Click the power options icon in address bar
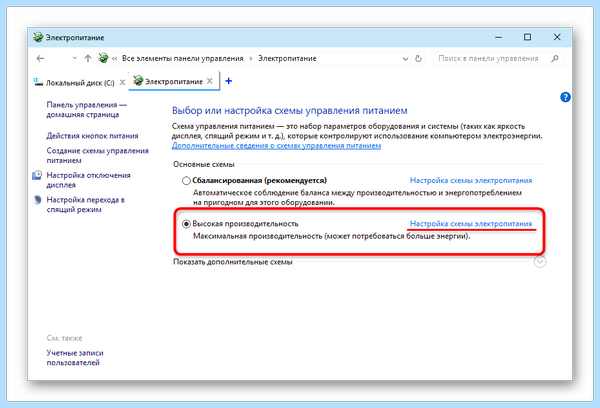 click(103, 58)
